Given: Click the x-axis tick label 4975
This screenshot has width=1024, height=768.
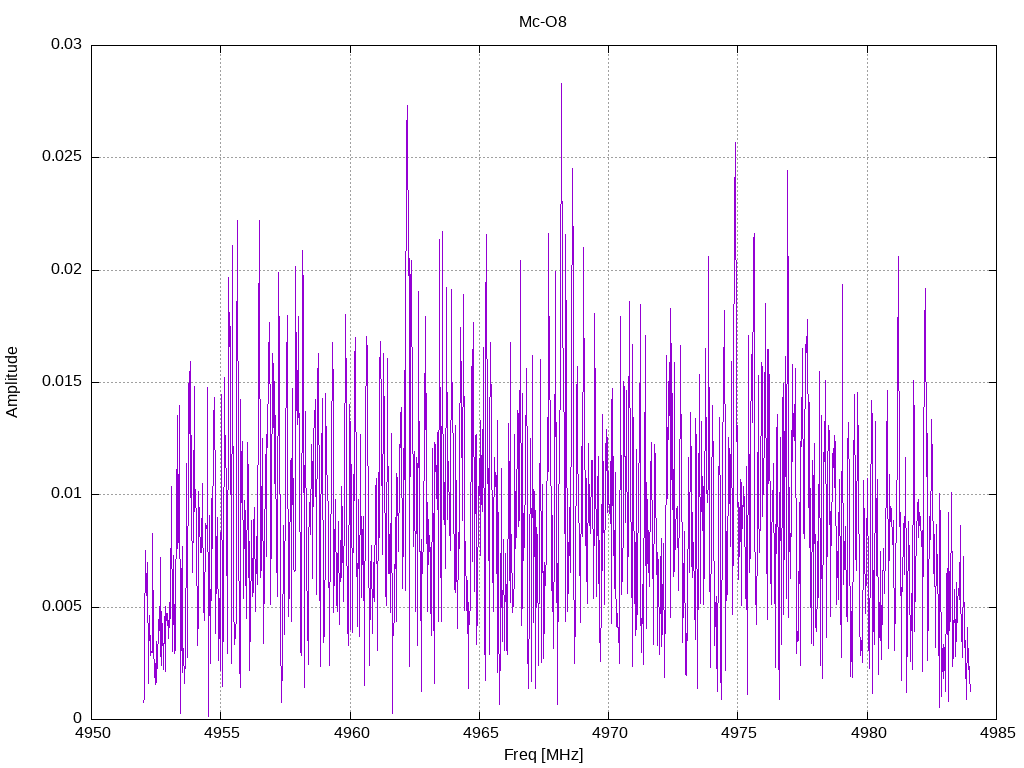Looking at the screenshot, I should pos(739,733).
